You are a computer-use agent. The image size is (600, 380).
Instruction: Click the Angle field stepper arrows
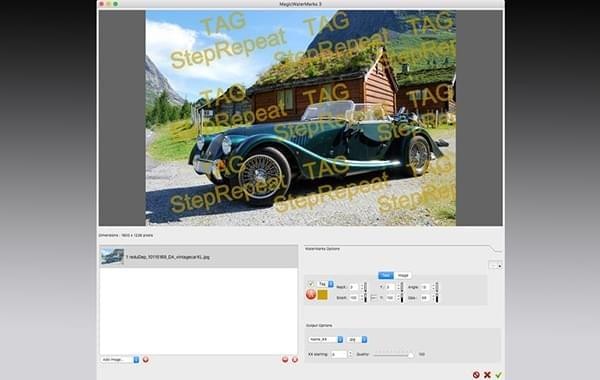(x=433, y=287)
